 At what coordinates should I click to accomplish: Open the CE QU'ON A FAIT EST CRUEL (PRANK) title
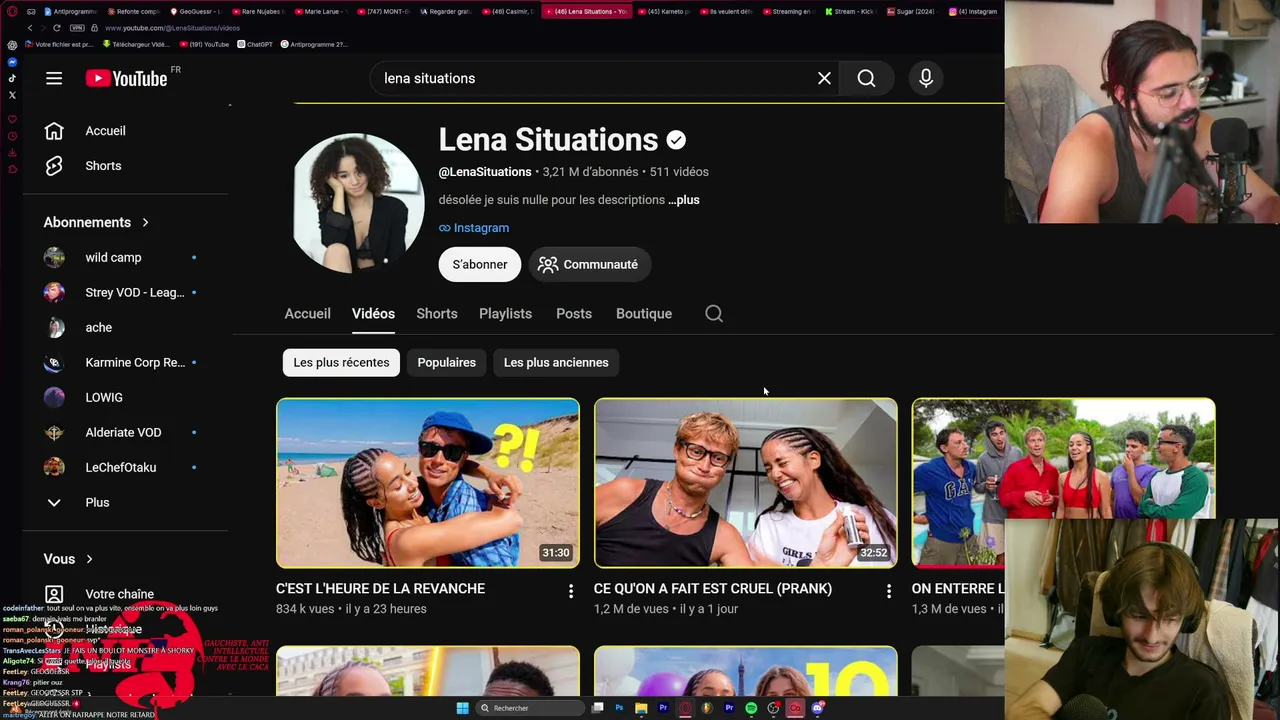(x=713, y=589)
